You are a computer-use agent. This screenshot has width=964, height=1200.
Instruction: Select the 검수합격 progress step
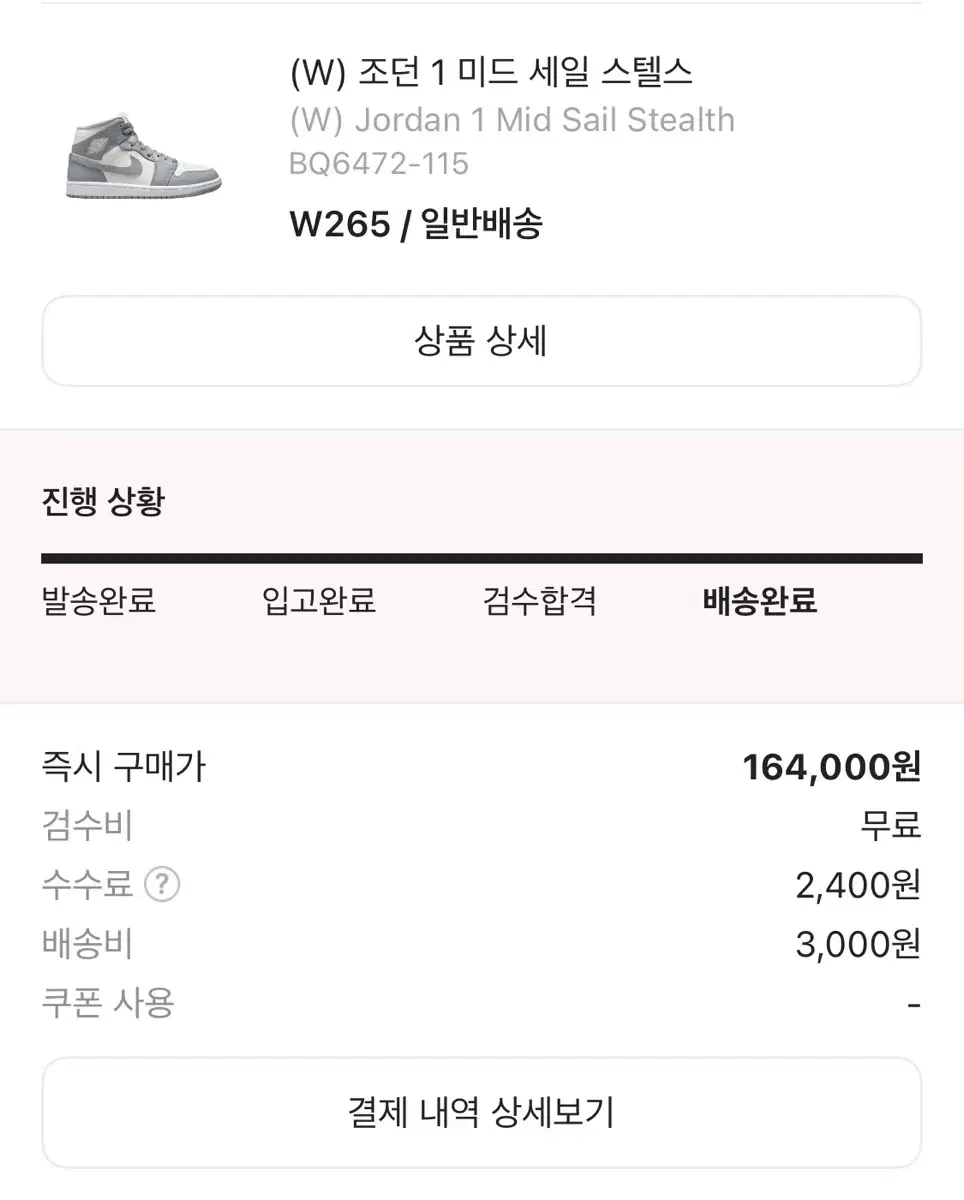(540, 601)
